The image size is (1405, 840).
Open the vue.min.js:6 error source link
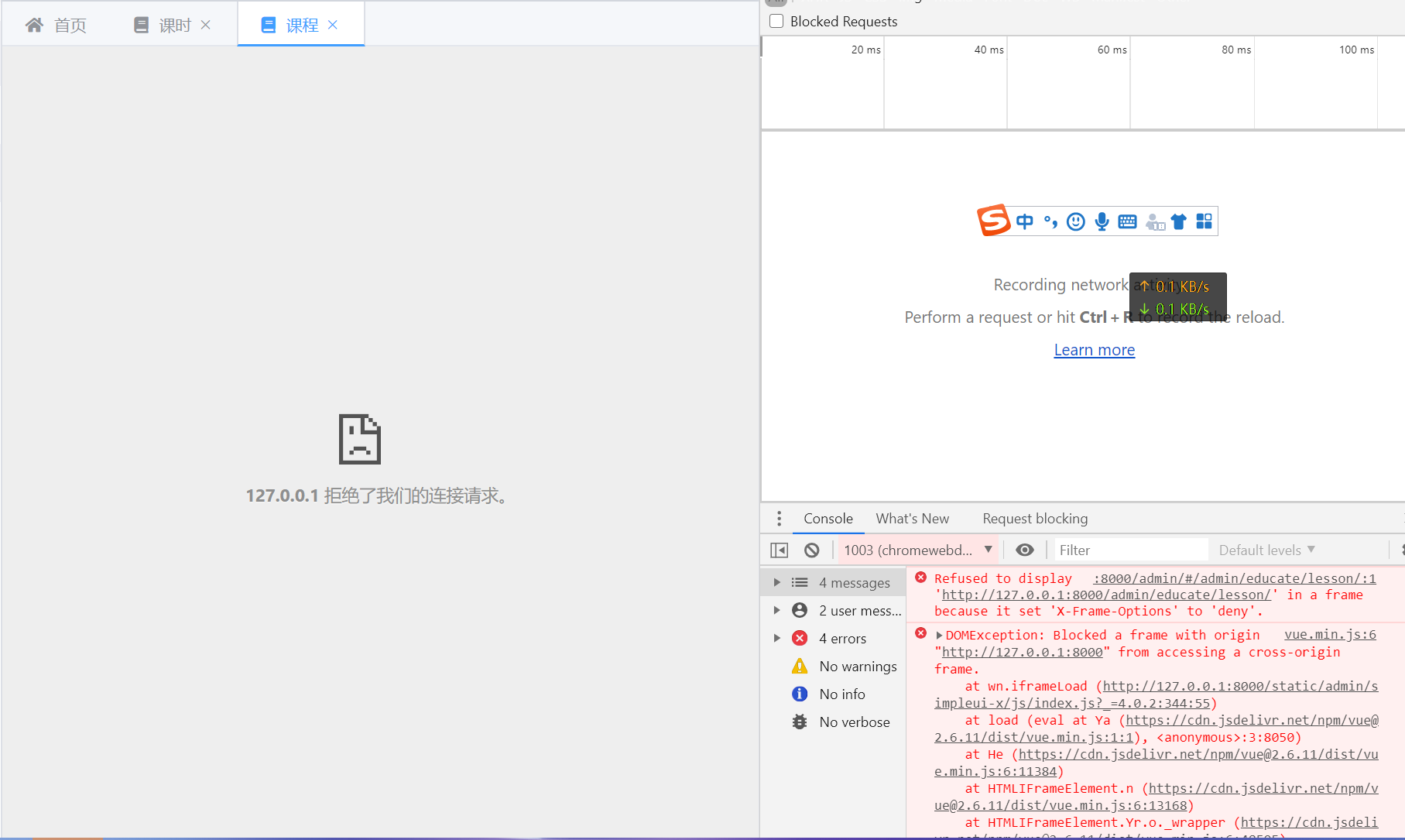pos(1330,634)
